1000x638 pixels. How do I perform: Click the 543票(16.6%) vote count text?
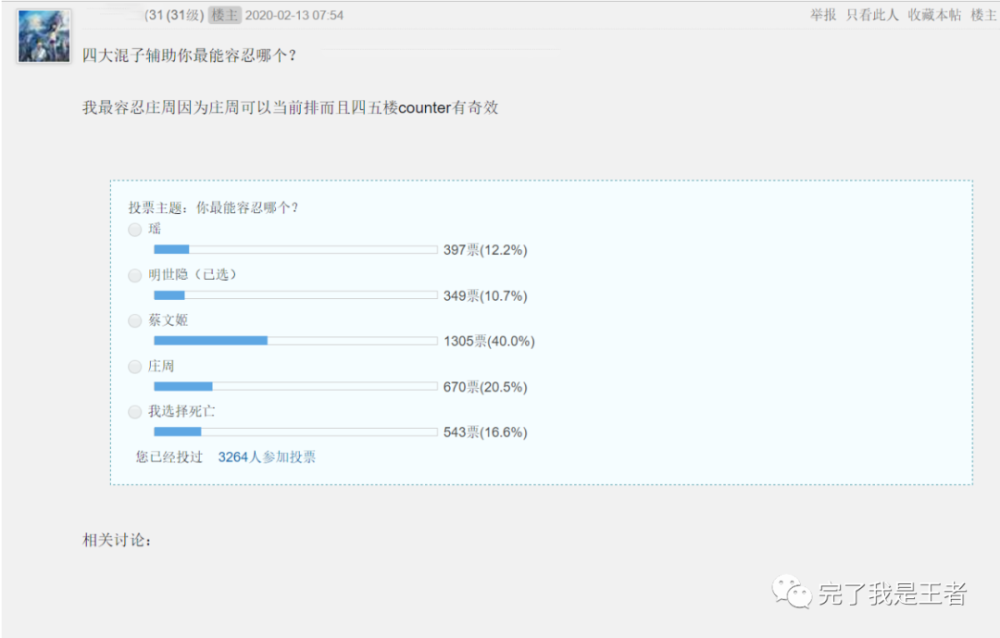tap(485, 433)
